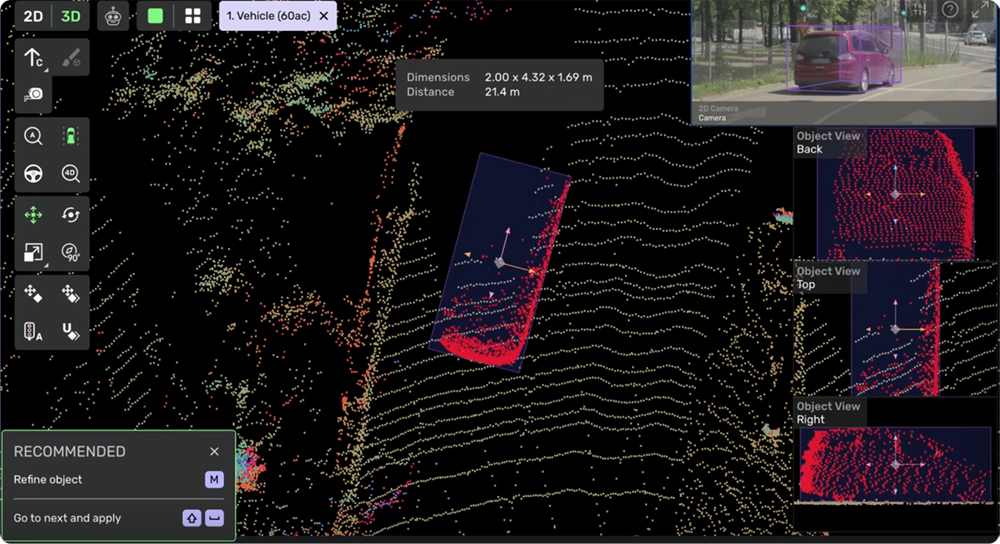The height and width of the screenshot is (544, 1000).
Task: Click the rotate 90° icon
Action: [x=70, y=252]
